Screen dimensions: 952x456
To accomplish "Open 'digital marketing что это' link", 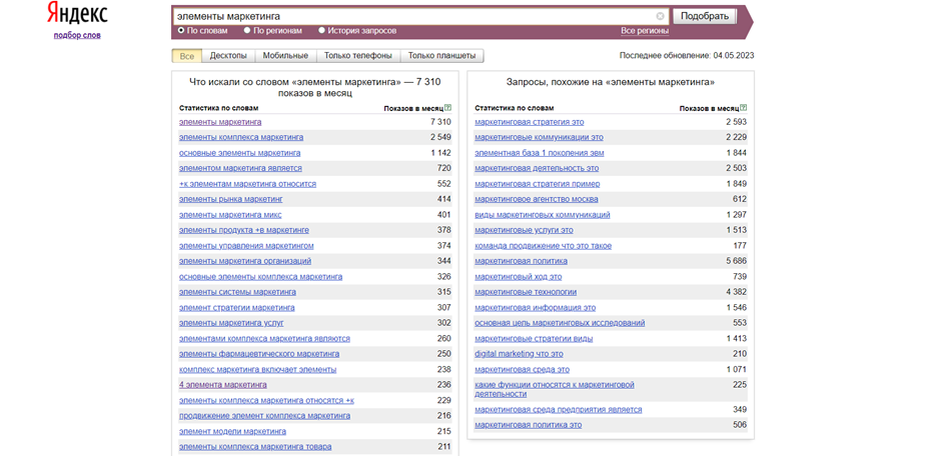I will coord(519,354).
